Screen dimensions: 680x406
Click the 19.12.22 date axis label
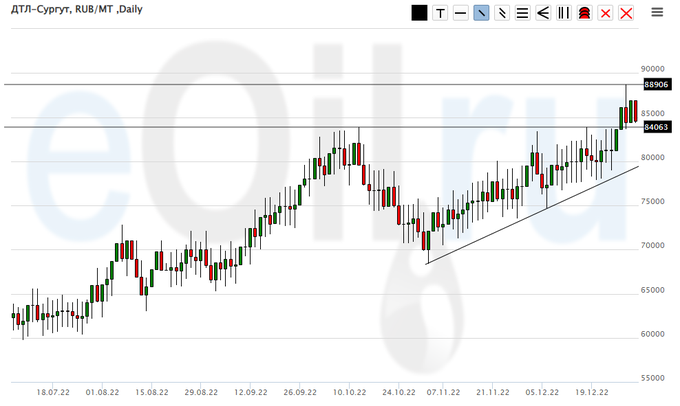point(592,393)
